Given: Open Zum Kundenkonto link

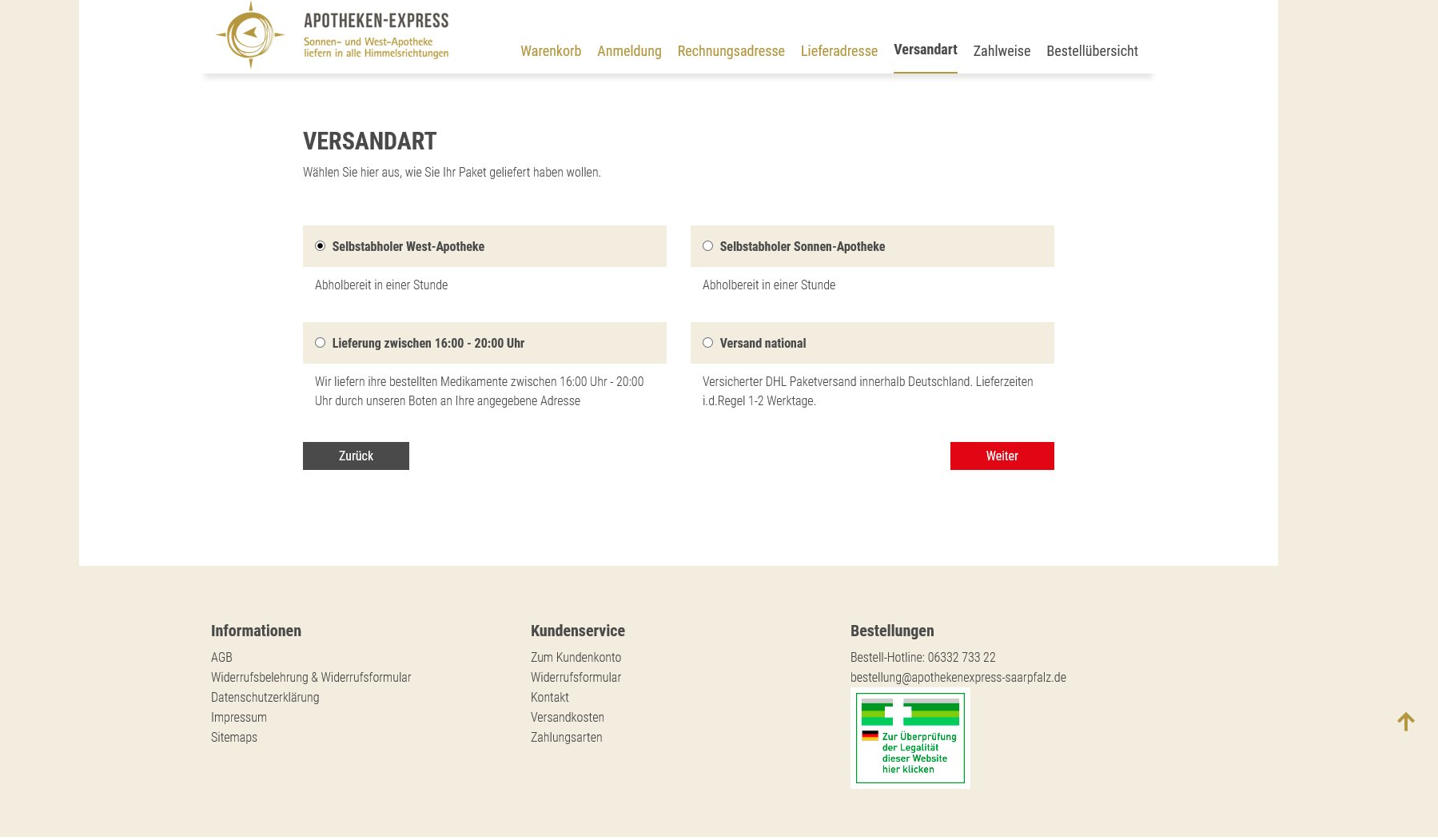Looking at the screenshot, I should (576, 657).
